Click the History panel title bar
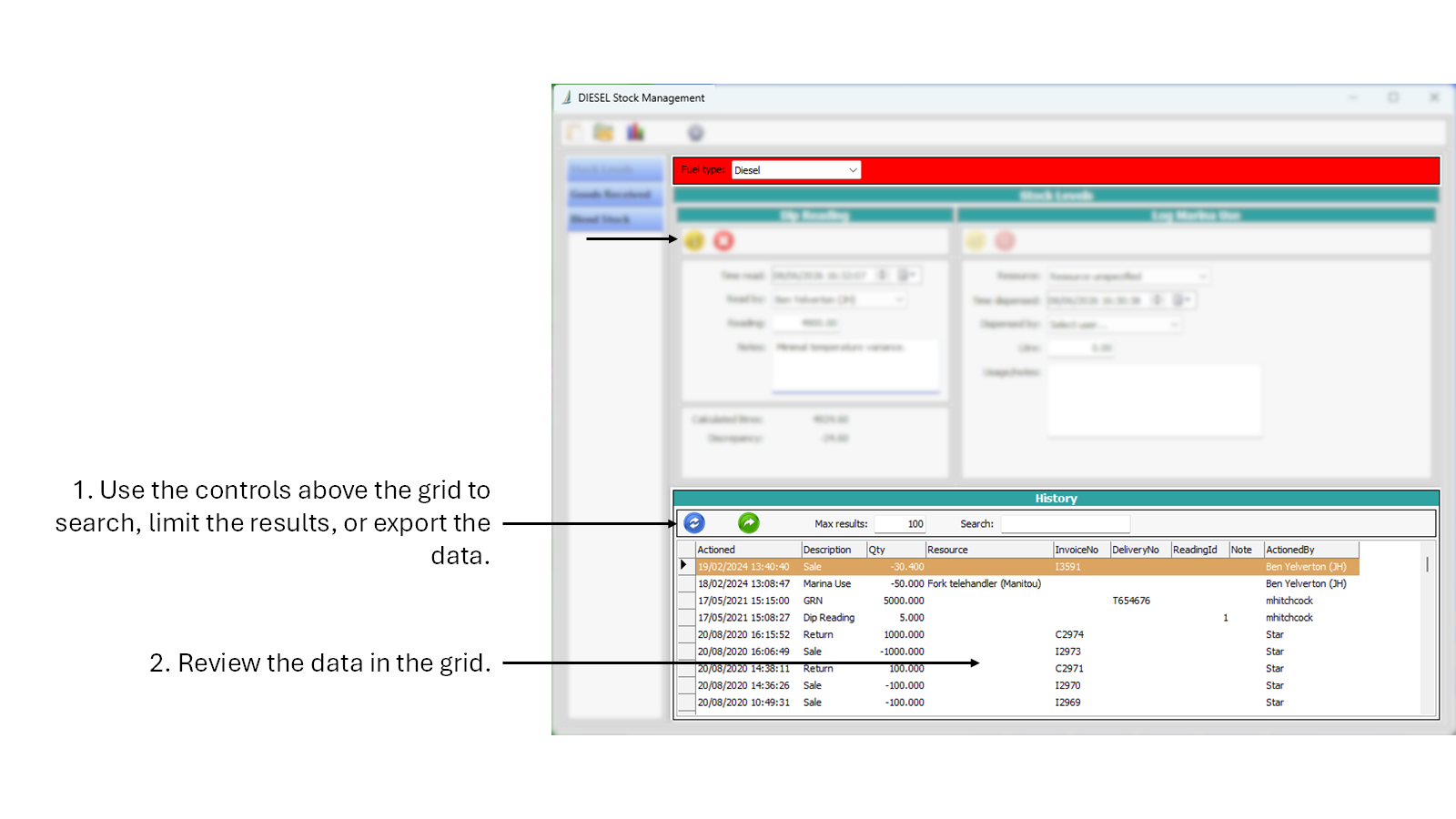Image resolution: width=1456 pixels, height=819 pixels. pos(1056,499)
